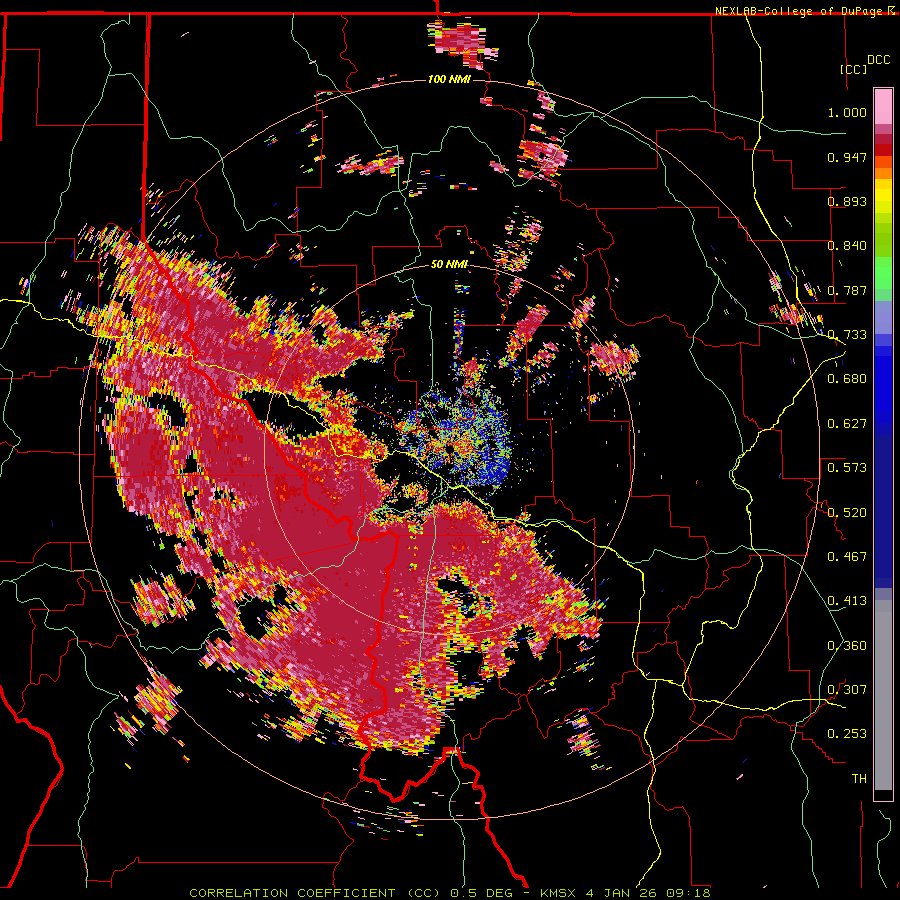This screenshot has width=900, height=900.
Task: Click the 100 NMI range ring label
Action: tap(449, 79)
